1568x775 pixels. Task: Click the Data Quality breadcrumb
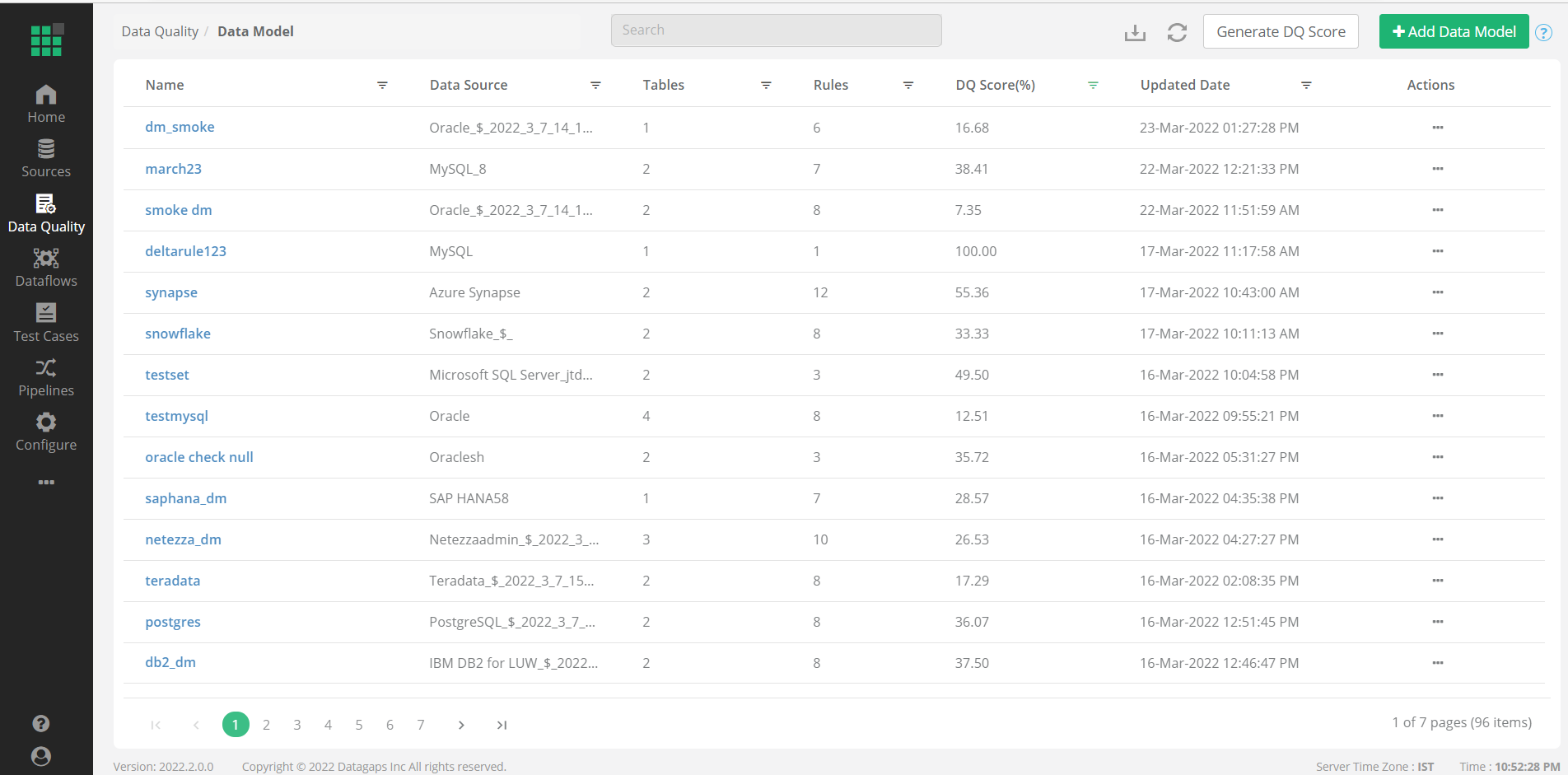pos(159,30)
